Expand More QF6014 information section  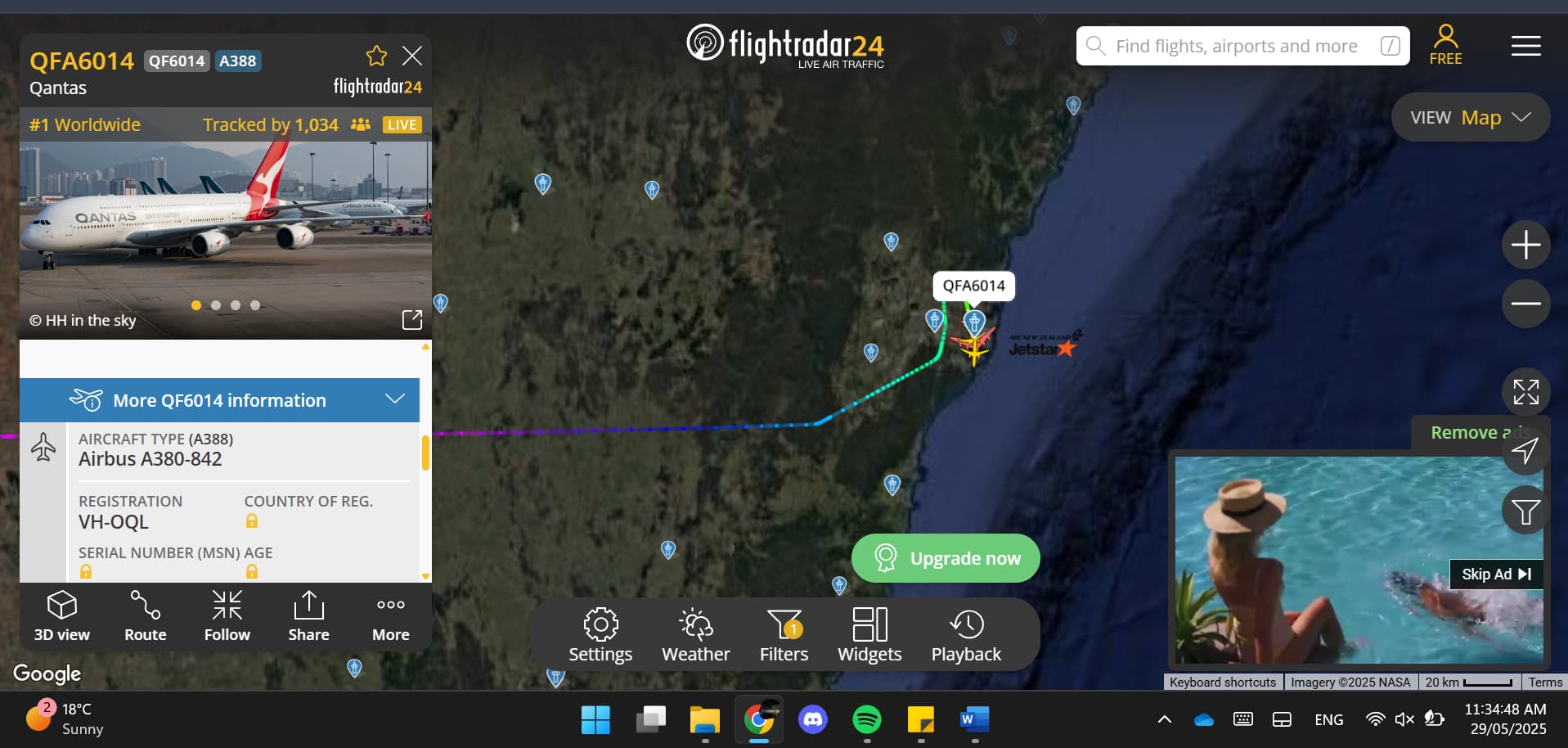coord(219,400)
